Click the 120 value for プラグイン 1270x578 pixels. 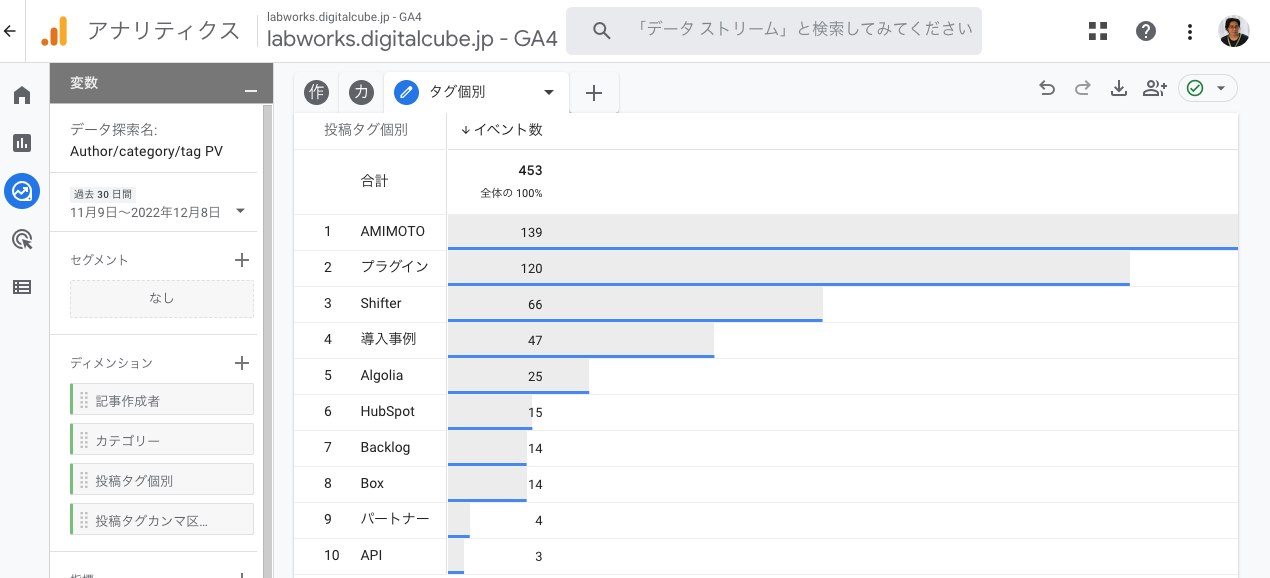tap(531, 268)
